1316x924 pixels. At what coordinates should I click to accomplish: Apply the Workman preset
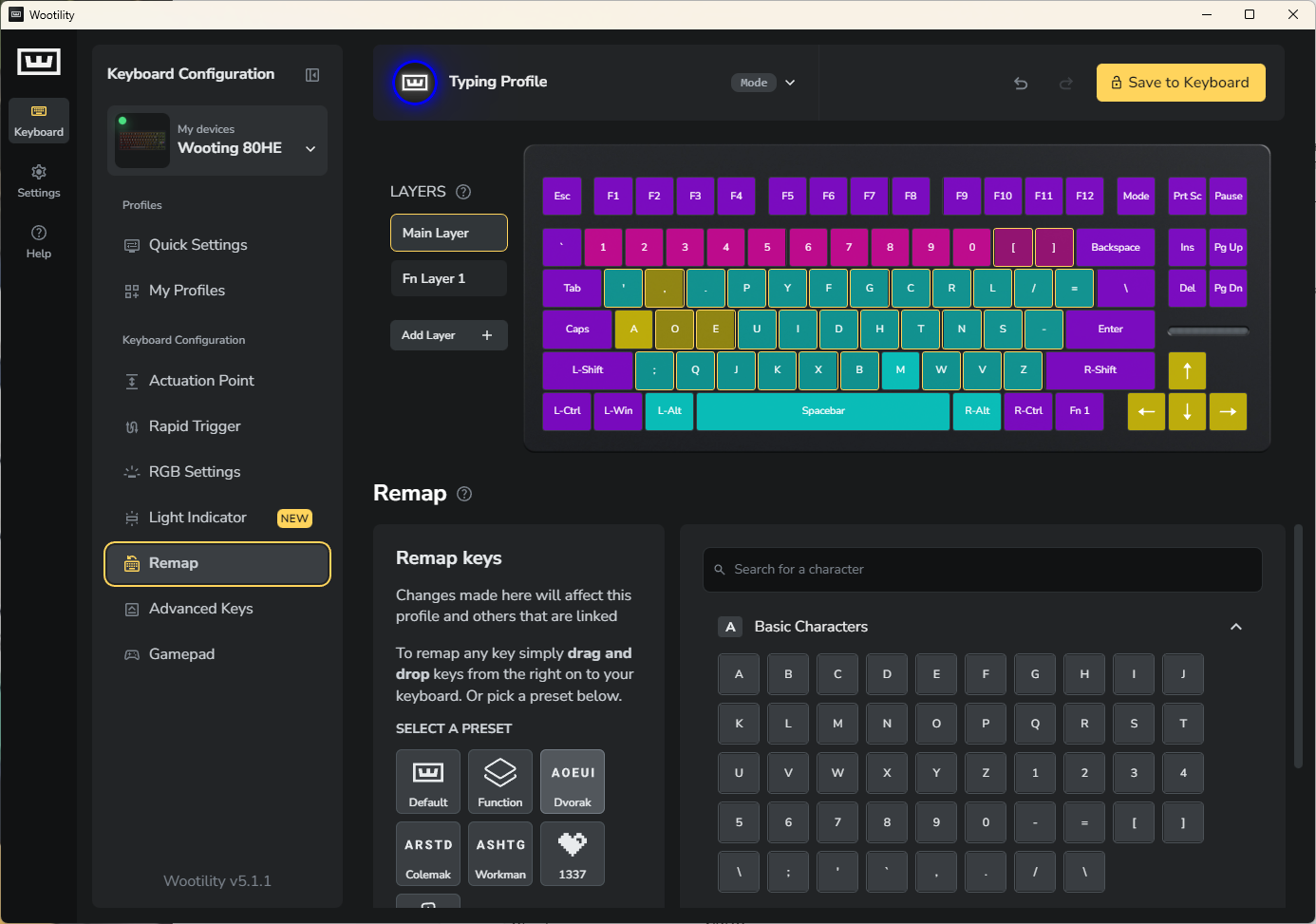(x=500, y=854)
